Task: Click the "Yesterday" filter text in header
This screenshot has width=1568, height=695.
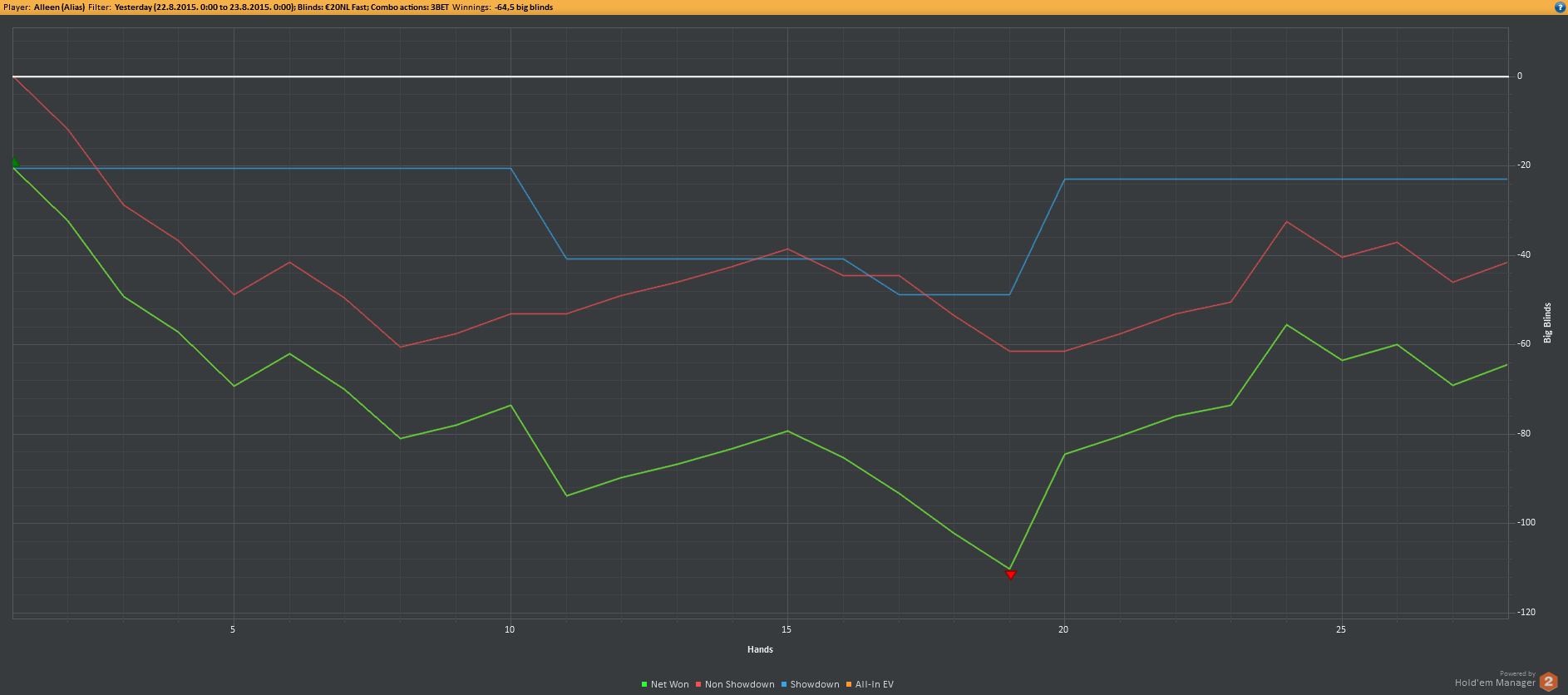Action: 133,7
